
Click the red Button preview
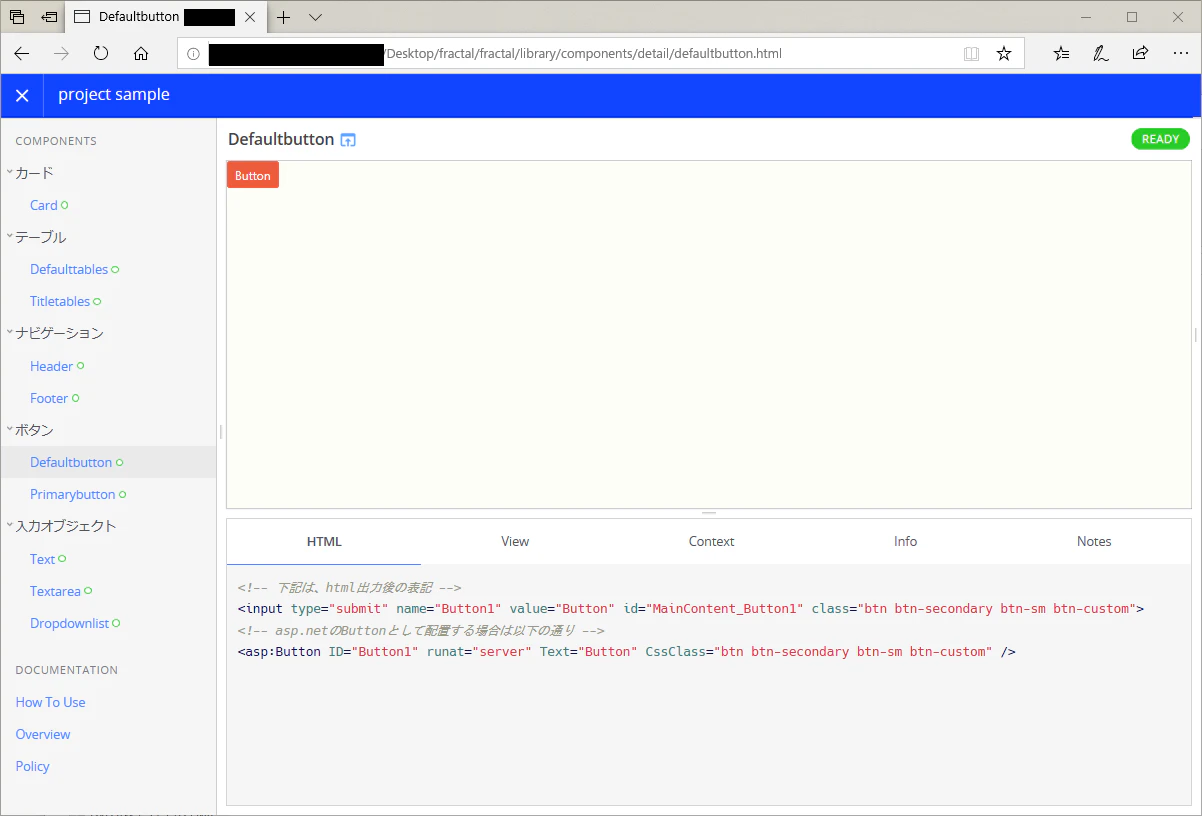253,175
